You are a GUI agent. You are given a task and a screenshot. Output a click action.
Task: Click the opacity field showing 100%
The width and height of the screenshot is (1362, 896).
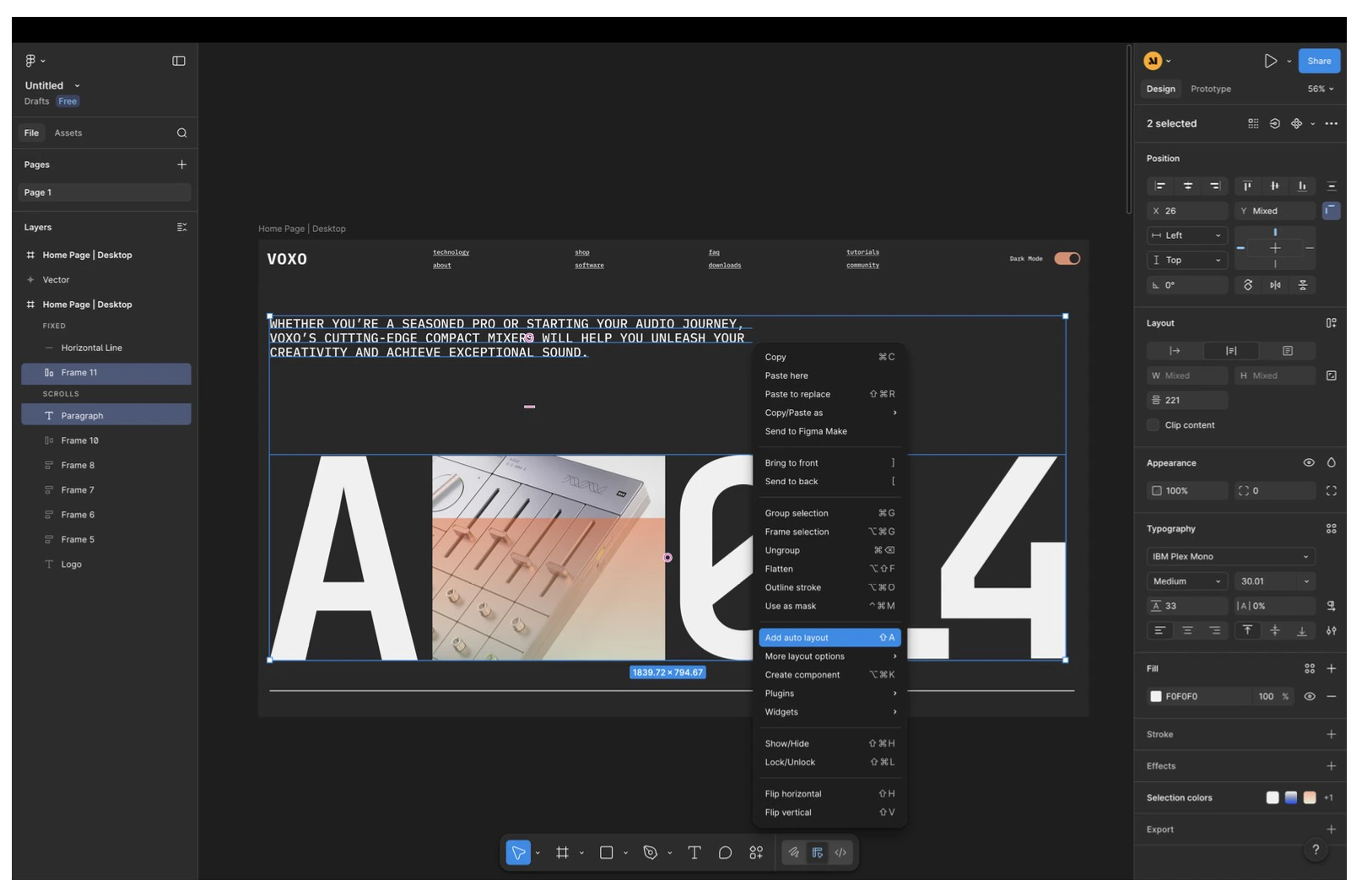(1186, 490)
